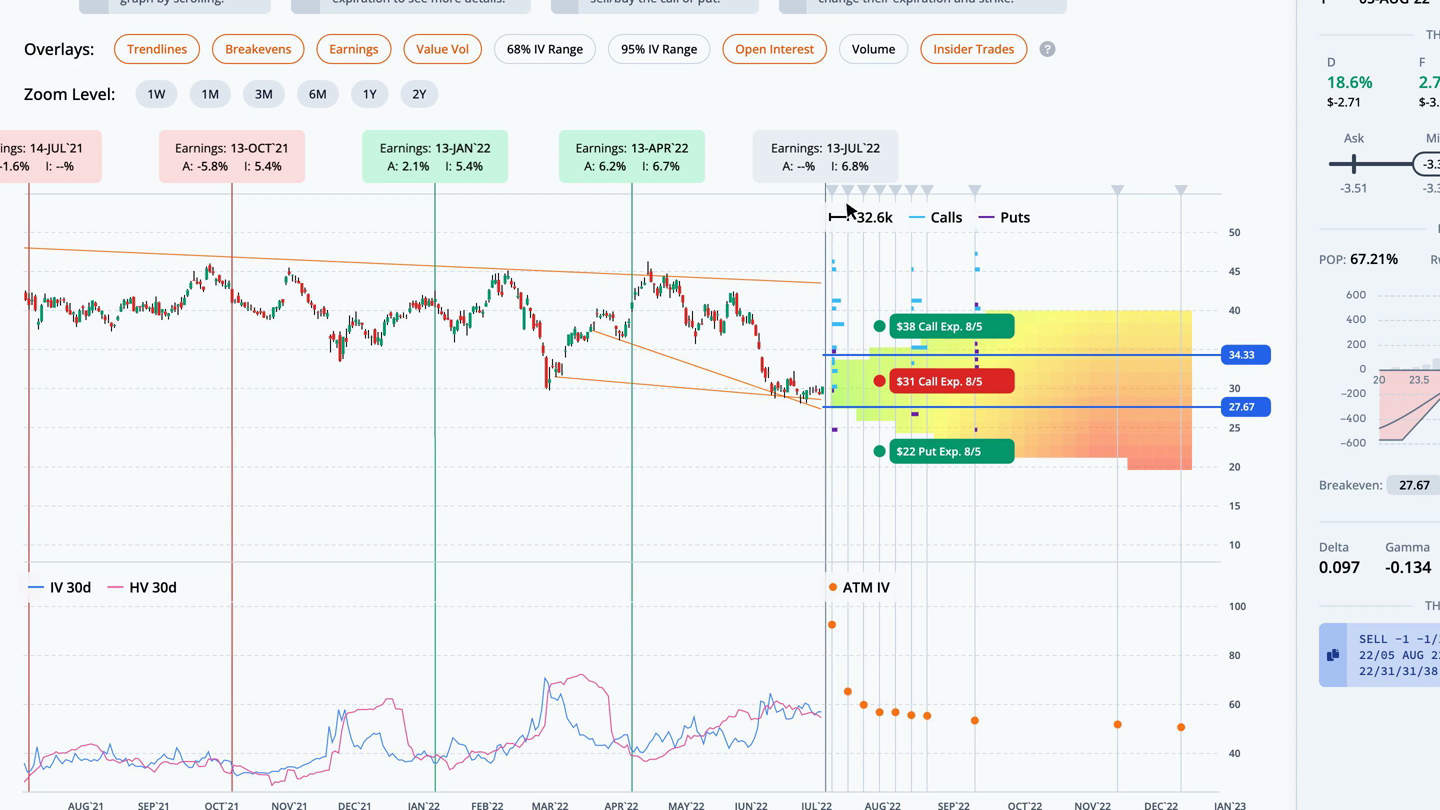Click the Calls legend entry
Image resolution: width=1440 pixels, height=810 pixels.
[936, 217]
